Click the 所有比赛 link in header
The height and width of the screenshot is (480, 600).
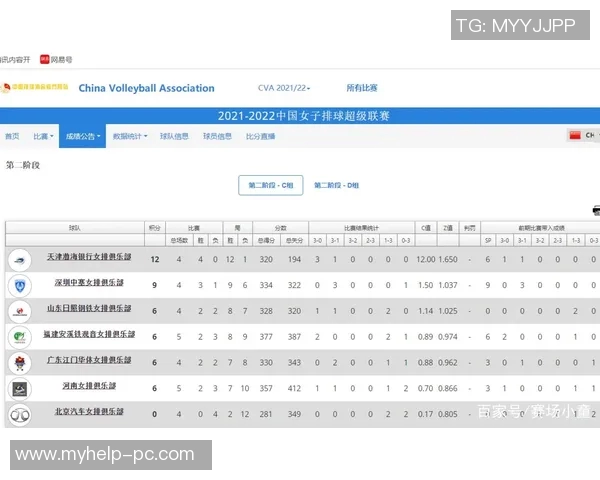(x=362, y=88)
